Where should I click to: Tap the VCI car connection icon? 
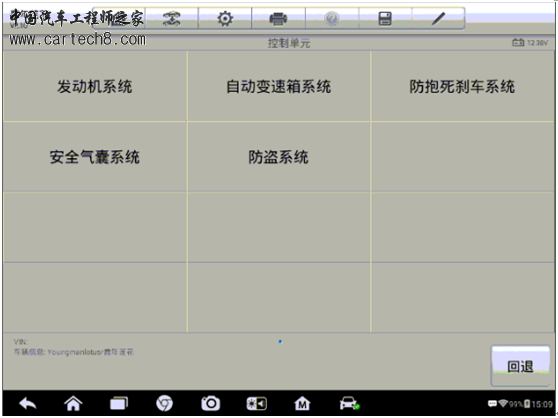tap(349, 404)
